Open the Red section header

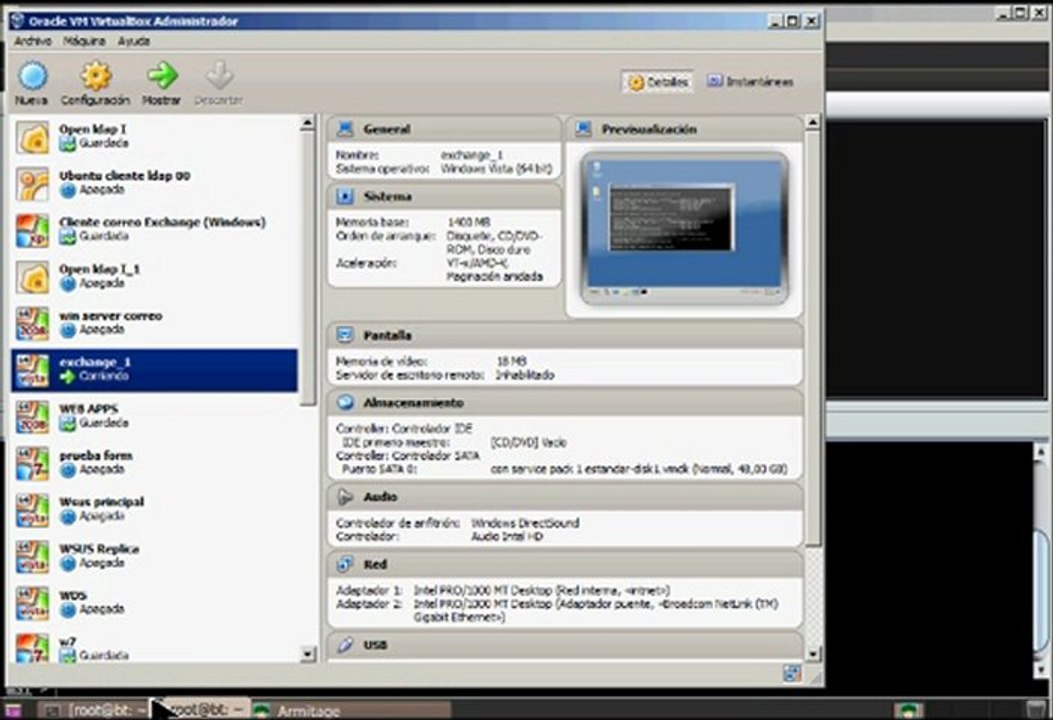point(565,564)
